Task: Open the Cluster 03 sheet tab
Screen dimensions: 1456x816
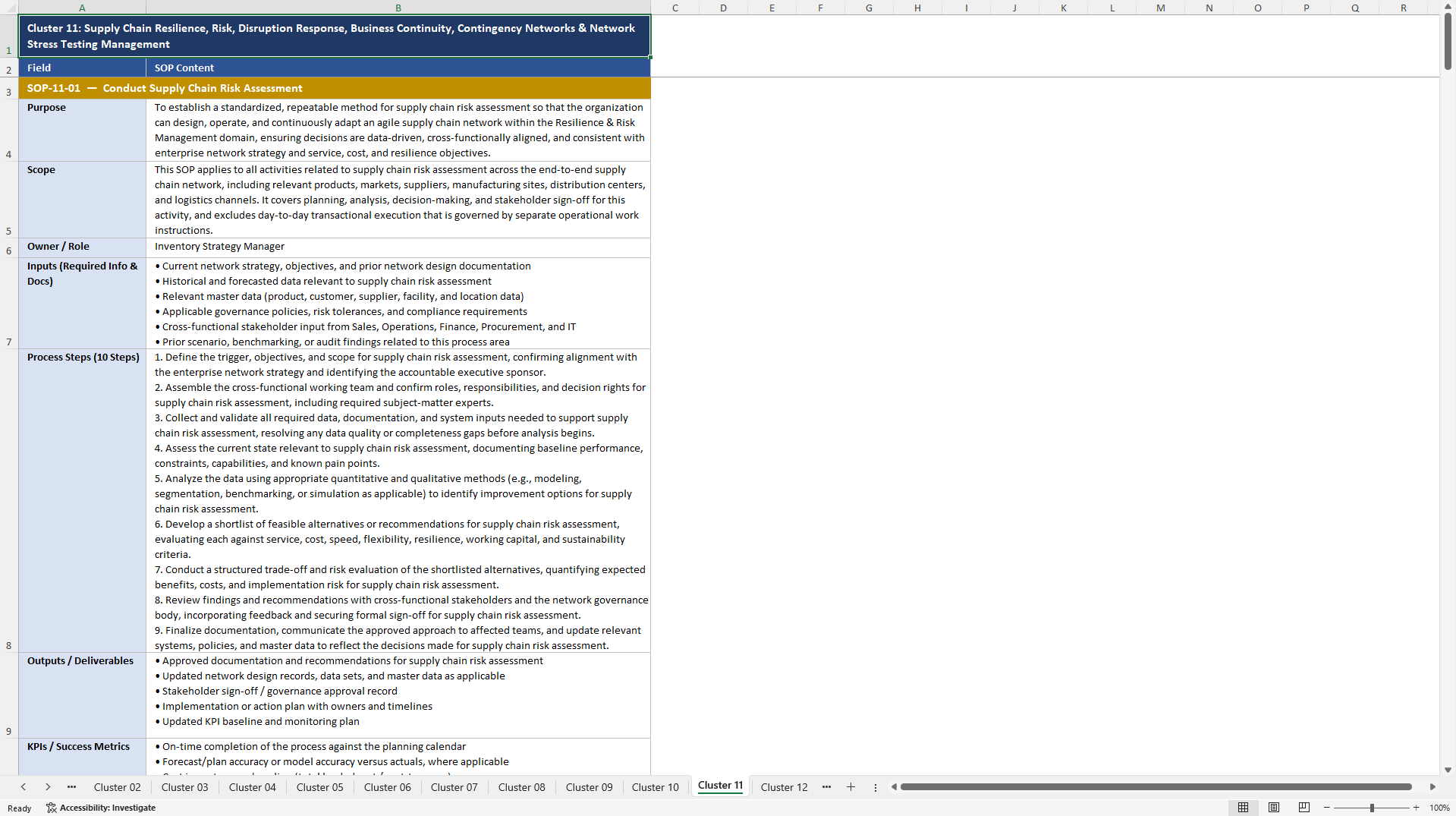Action: click(184, 787)
